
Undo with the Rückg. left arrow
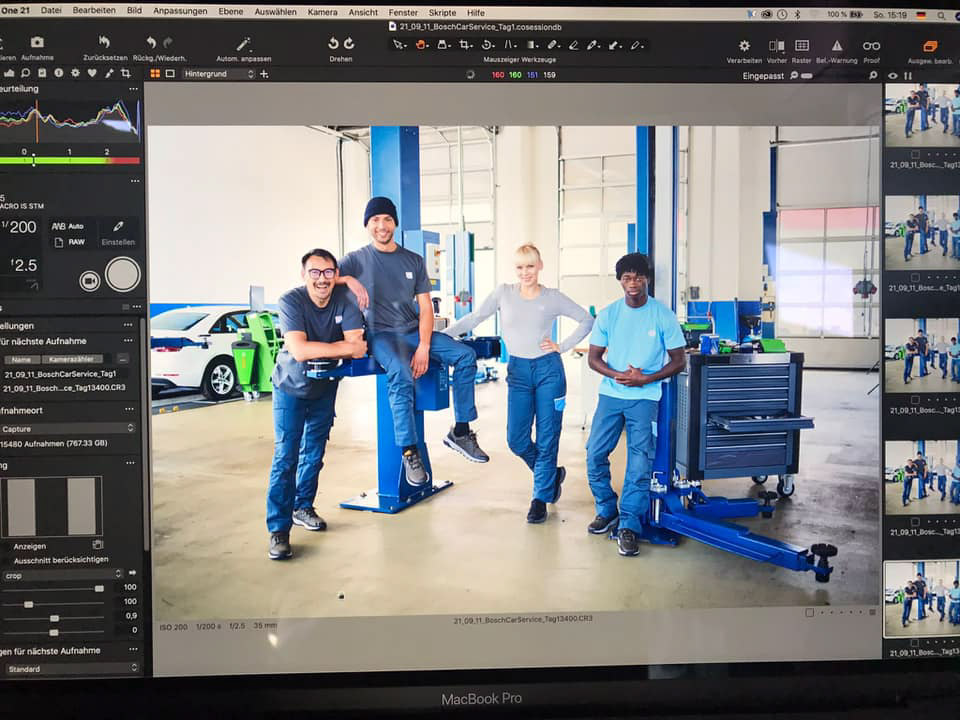point(151,42)
